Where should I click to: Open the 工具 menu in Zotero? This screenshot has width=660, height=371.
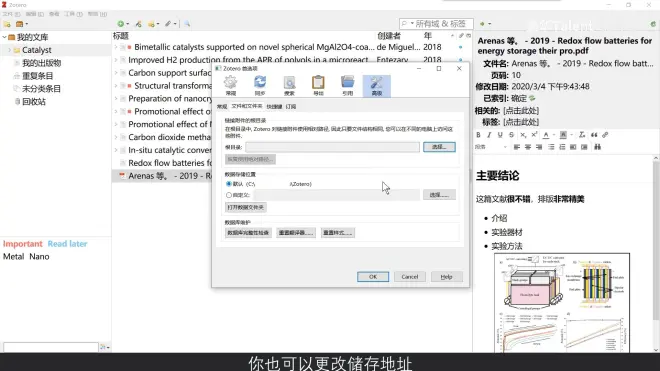[x=73, y=14]
